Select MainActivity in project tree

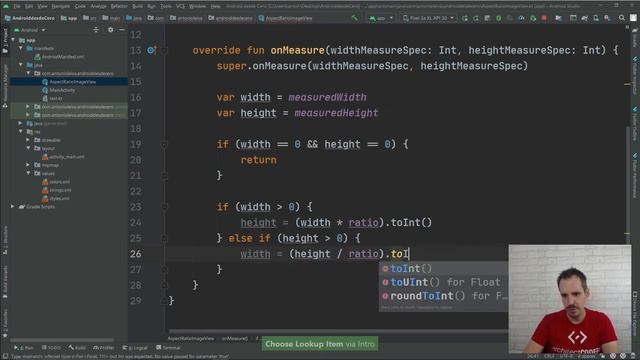tap(58, 90)
